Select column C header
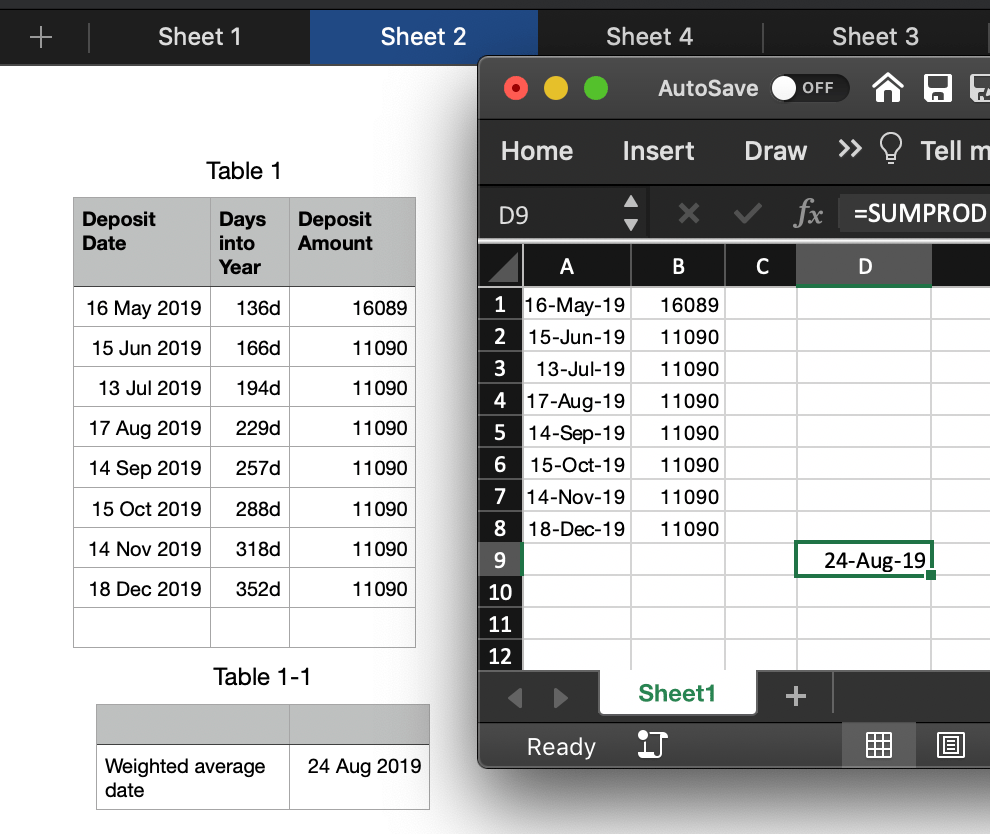 761,266
